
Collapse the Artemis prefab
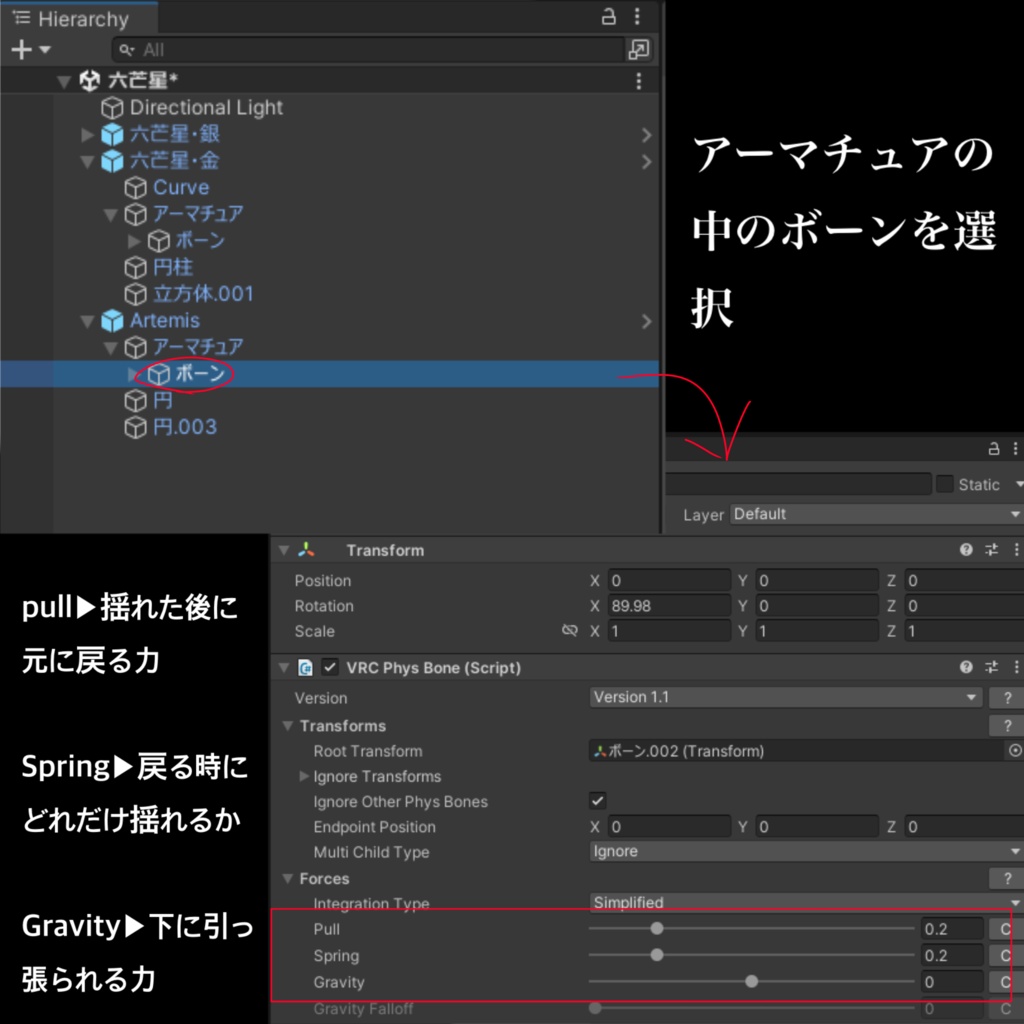click(88, 321)
